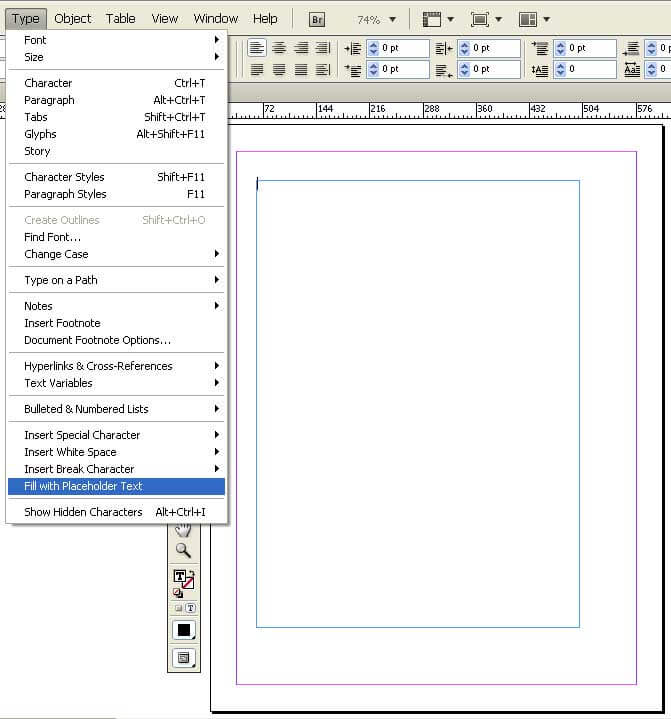Toggle Align Towards Spine alignment

[x=323, y=48]
